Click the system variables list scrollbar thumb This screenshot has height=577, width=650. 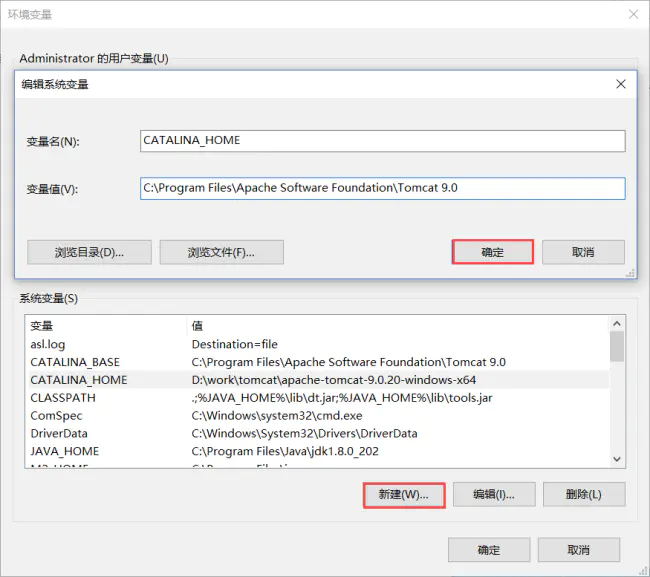617,347
